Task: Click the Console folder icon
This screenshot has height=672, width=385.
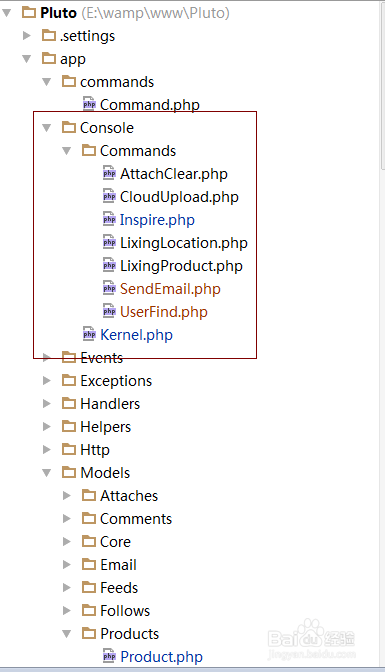Action: point(69,127)
